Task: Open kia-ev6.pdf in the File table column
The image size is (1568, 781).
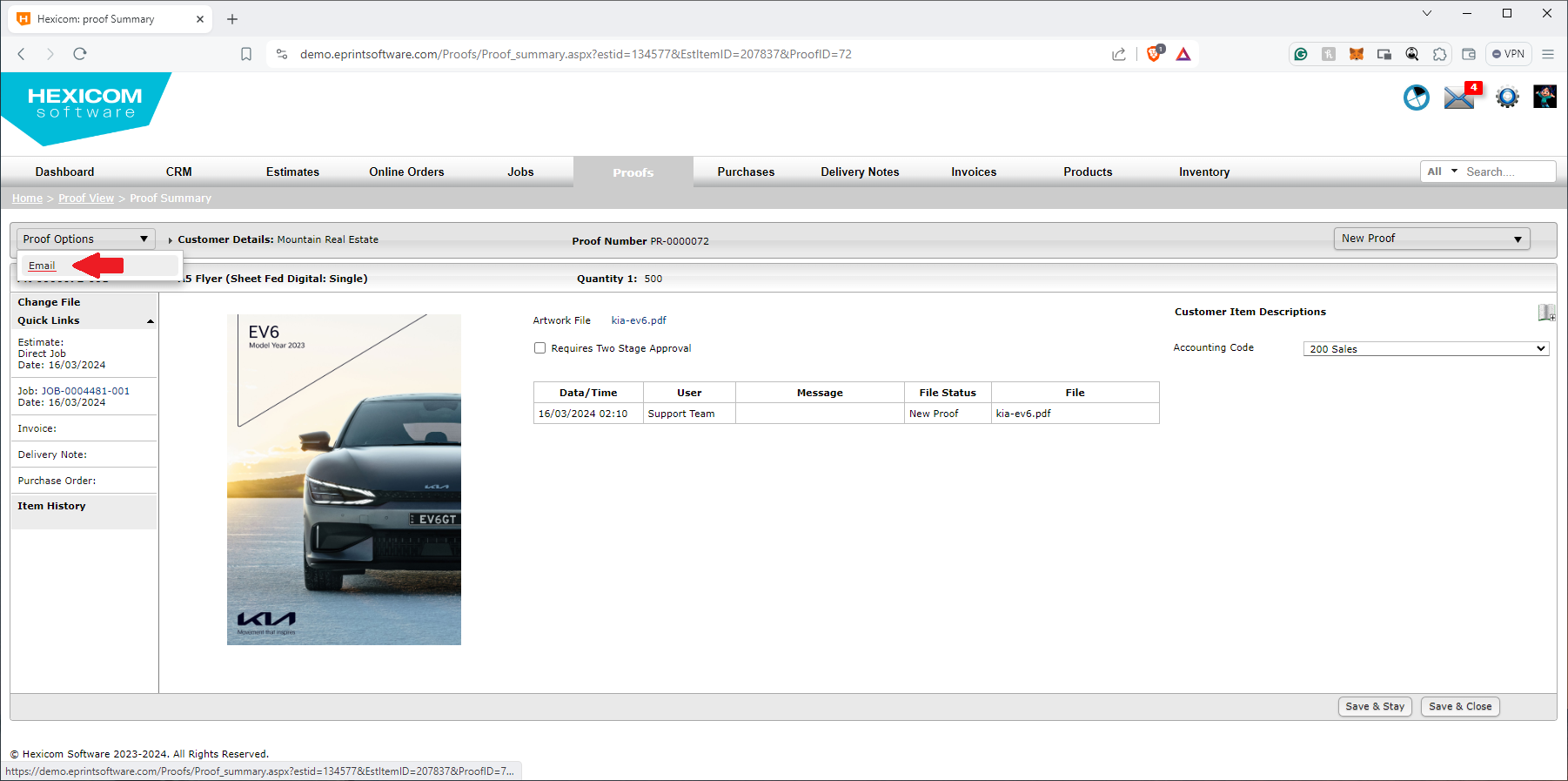Action: 1023,414
